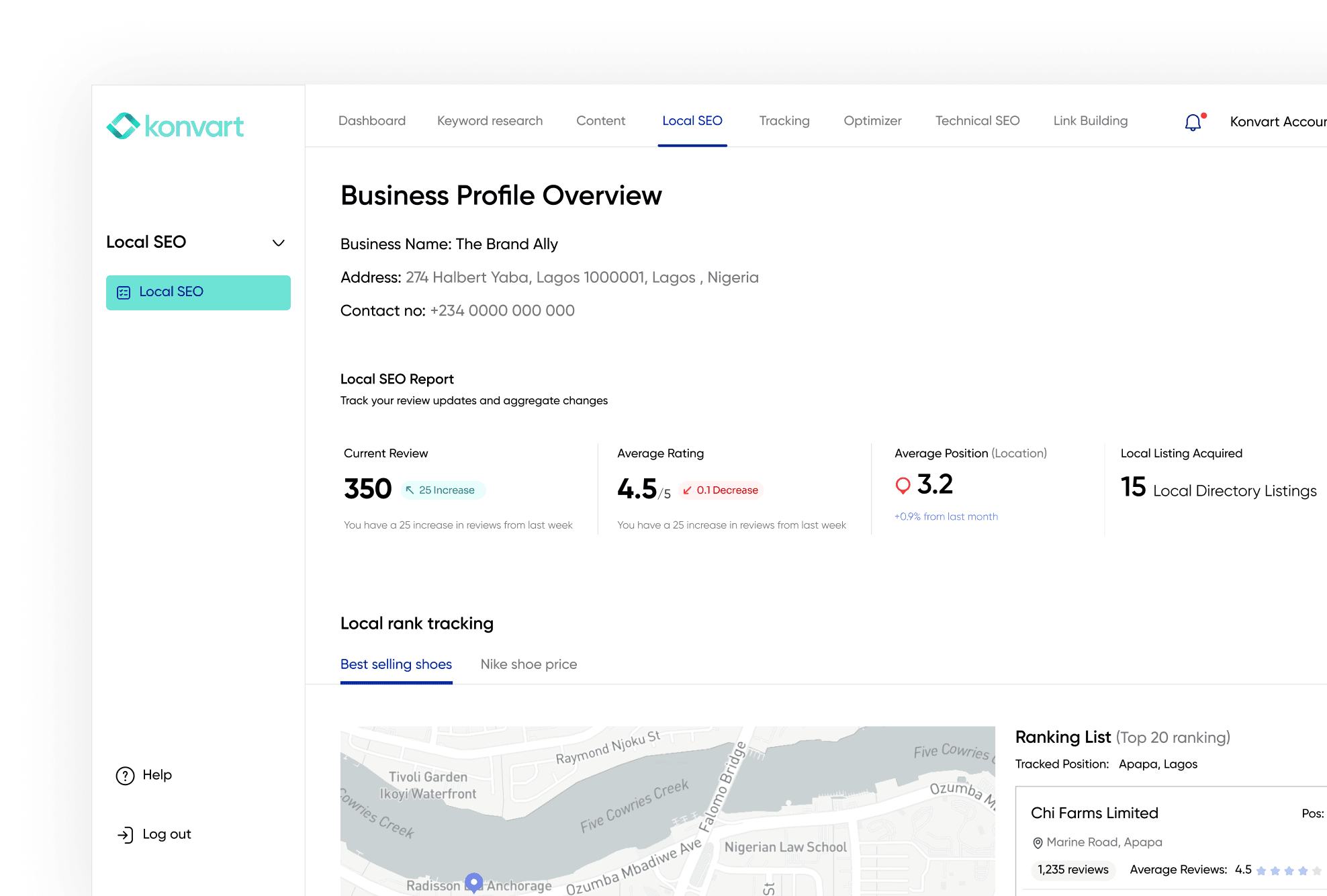
Task: Switch to the Tracking tab
Action: pyautogui.click(x=784, y=121)
